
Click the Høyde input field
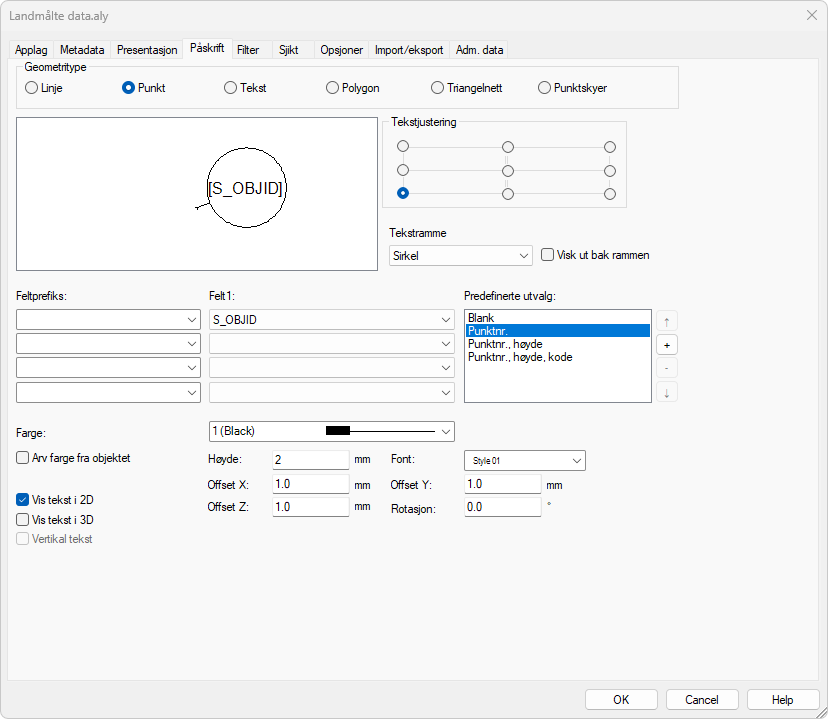(x=309, y=460)
